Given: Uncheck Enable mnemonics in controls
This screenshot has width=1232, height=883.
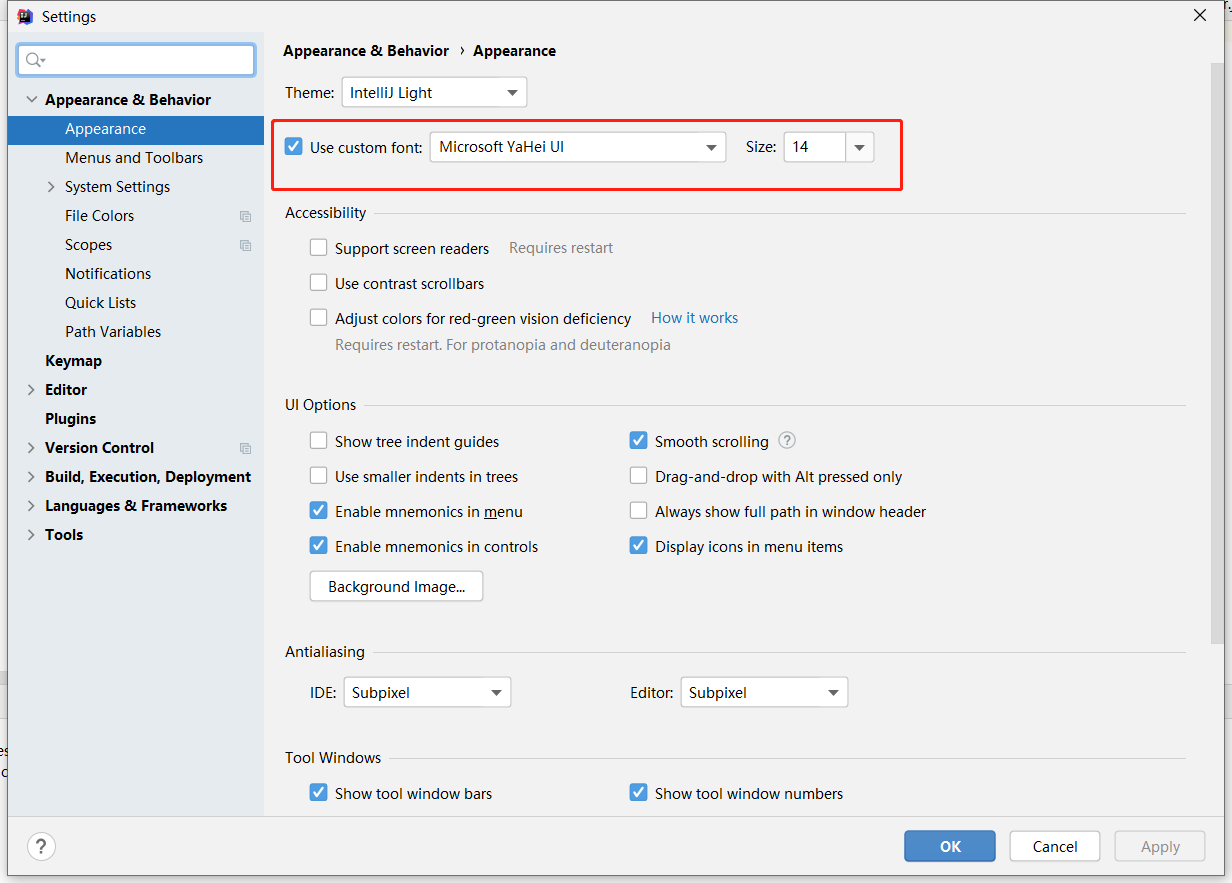Looking at the screenshot, I should pyautogui.click(x=319, y=546).
